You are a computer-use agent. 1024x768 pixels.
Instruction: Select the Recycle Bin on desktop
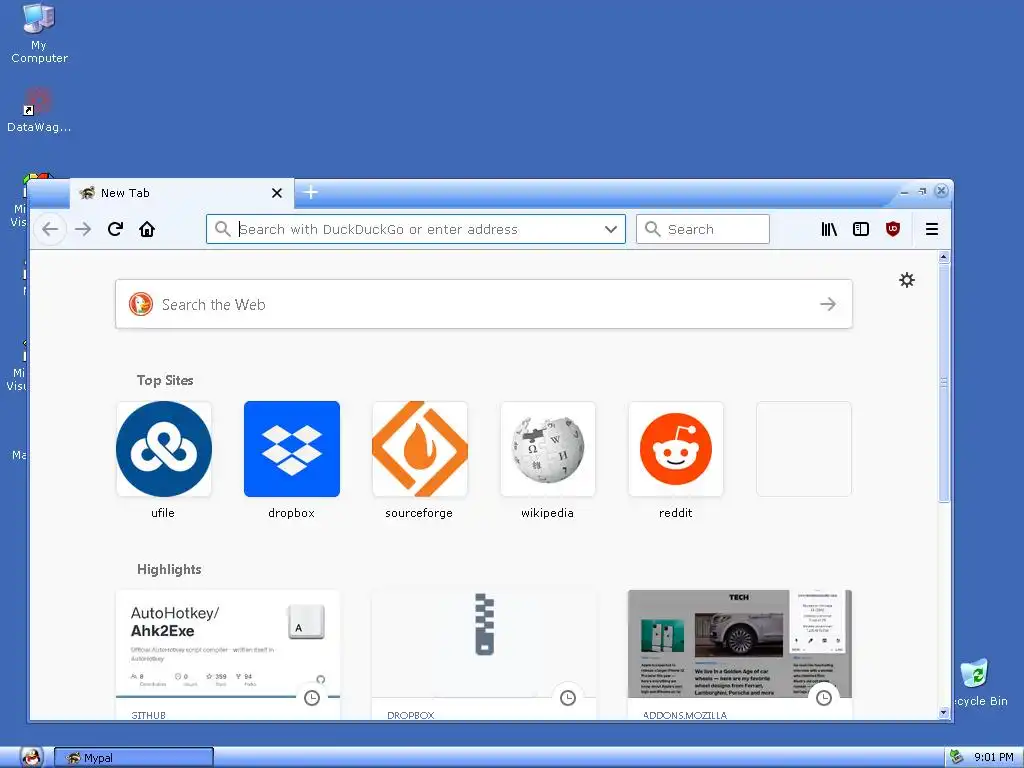(x=977, y=683)
